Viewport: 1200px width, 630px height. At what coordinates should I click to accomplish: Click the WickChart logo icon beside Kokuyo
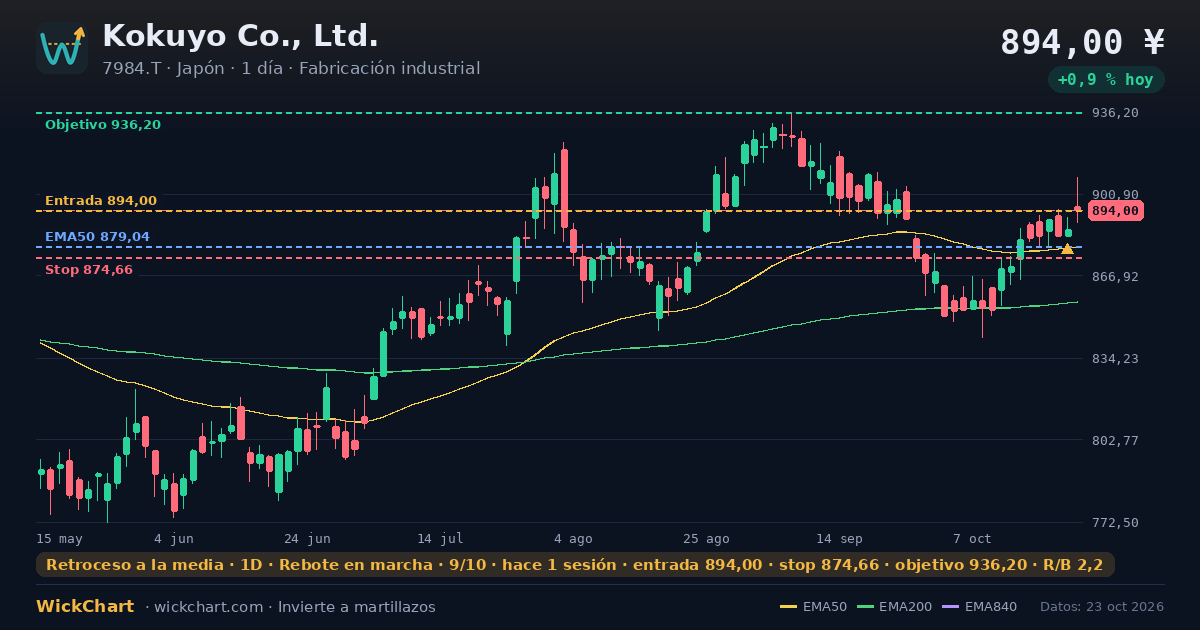(62, 48)
